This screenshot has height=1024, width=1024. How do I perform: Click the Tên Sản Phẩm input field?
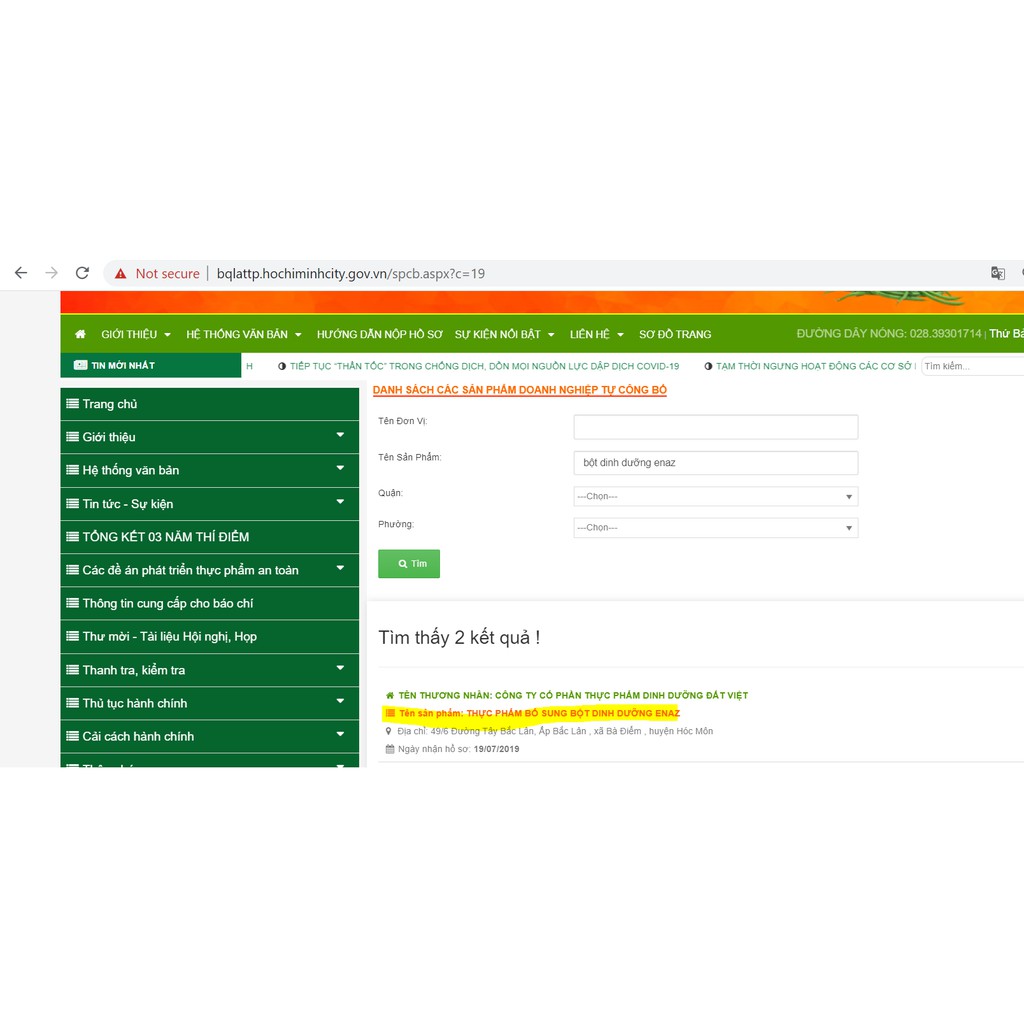pos(715,463)
